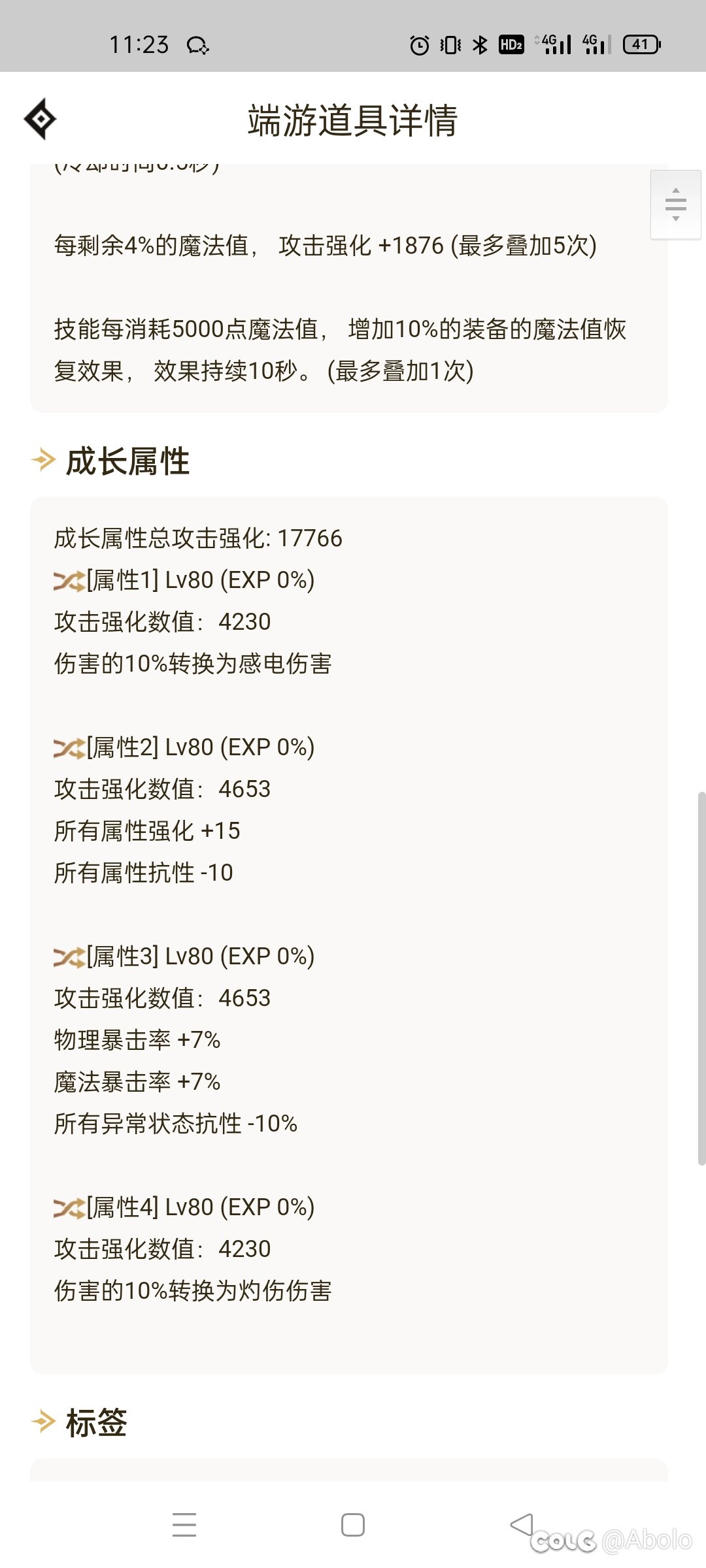Open the floating up-down scroll handle

(x=676, y=204)
